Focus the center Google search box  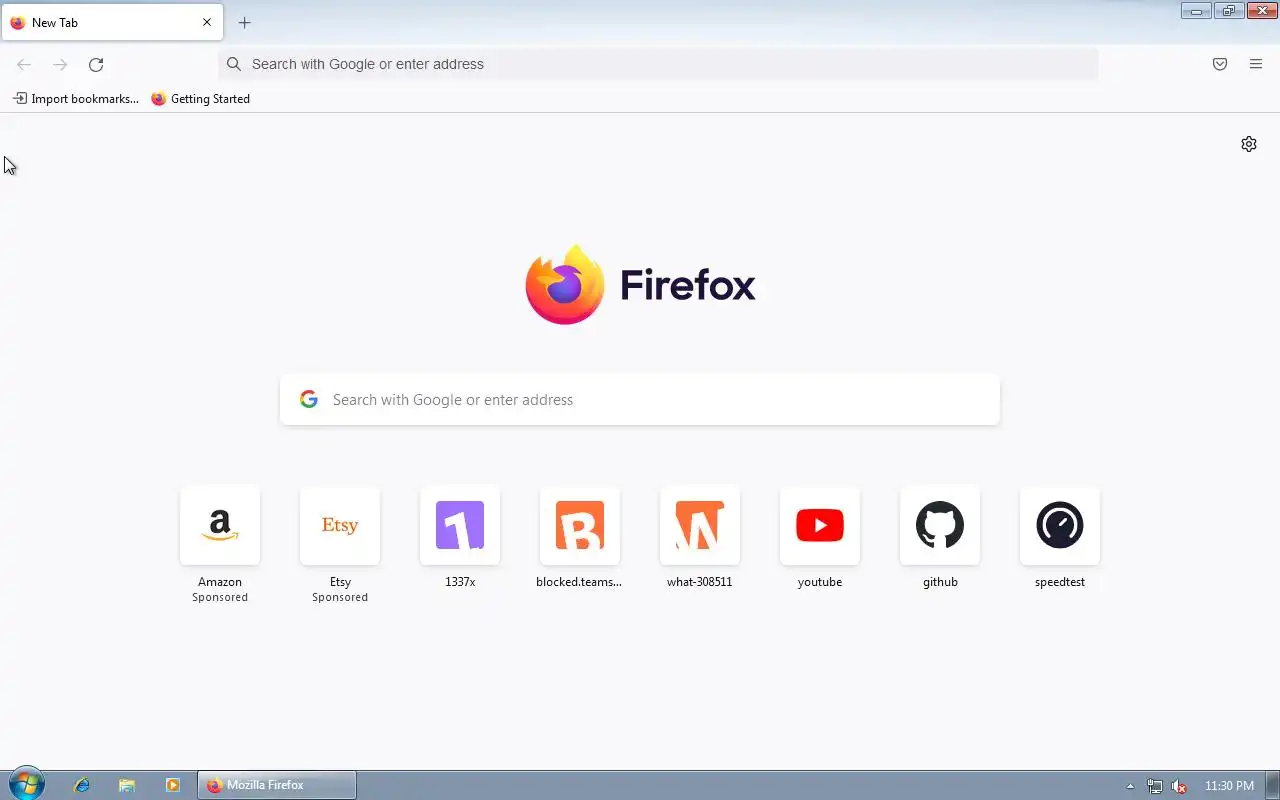click(x=640, y=400)
